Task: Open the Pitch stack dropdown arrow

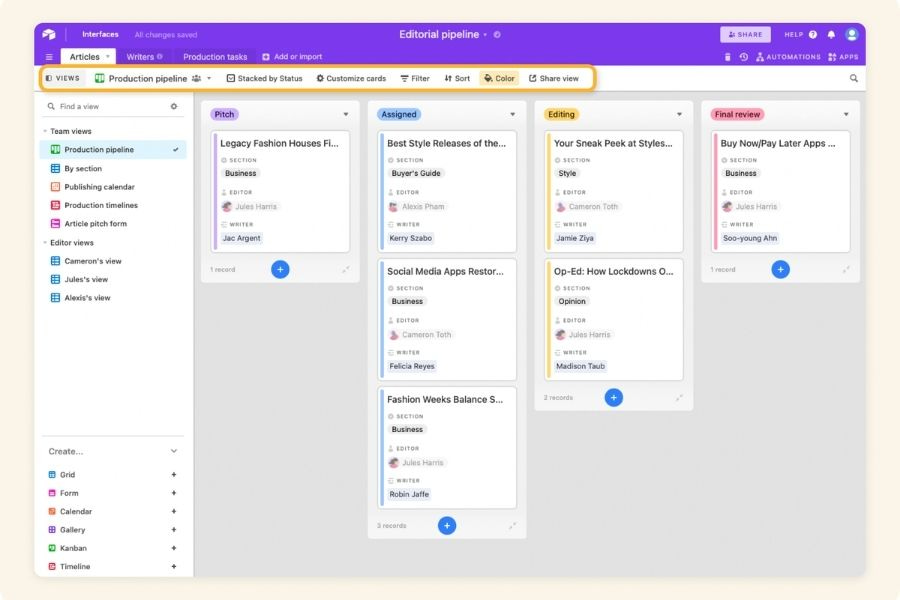Action: pos(346,114)
